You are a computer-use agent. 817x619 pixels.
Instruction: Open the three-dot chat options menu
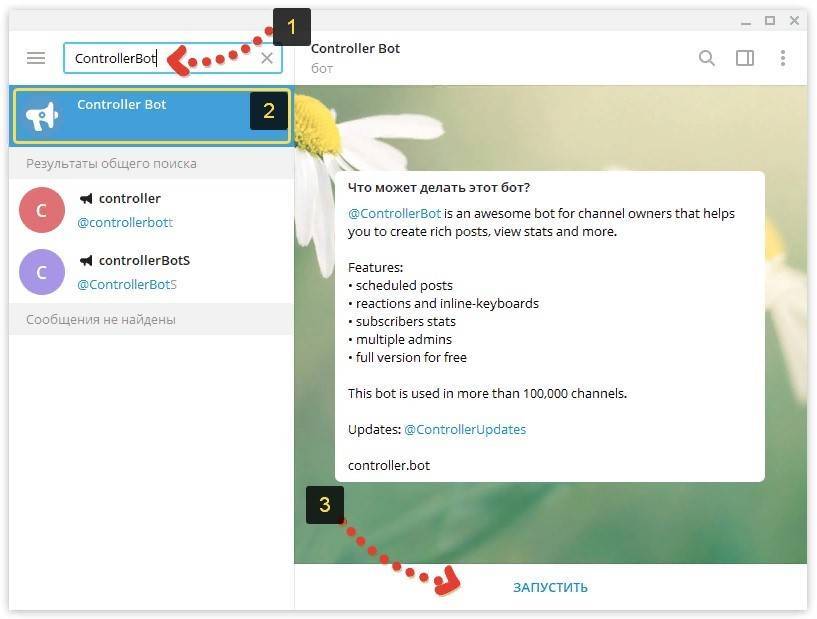[x=783, y=58]
